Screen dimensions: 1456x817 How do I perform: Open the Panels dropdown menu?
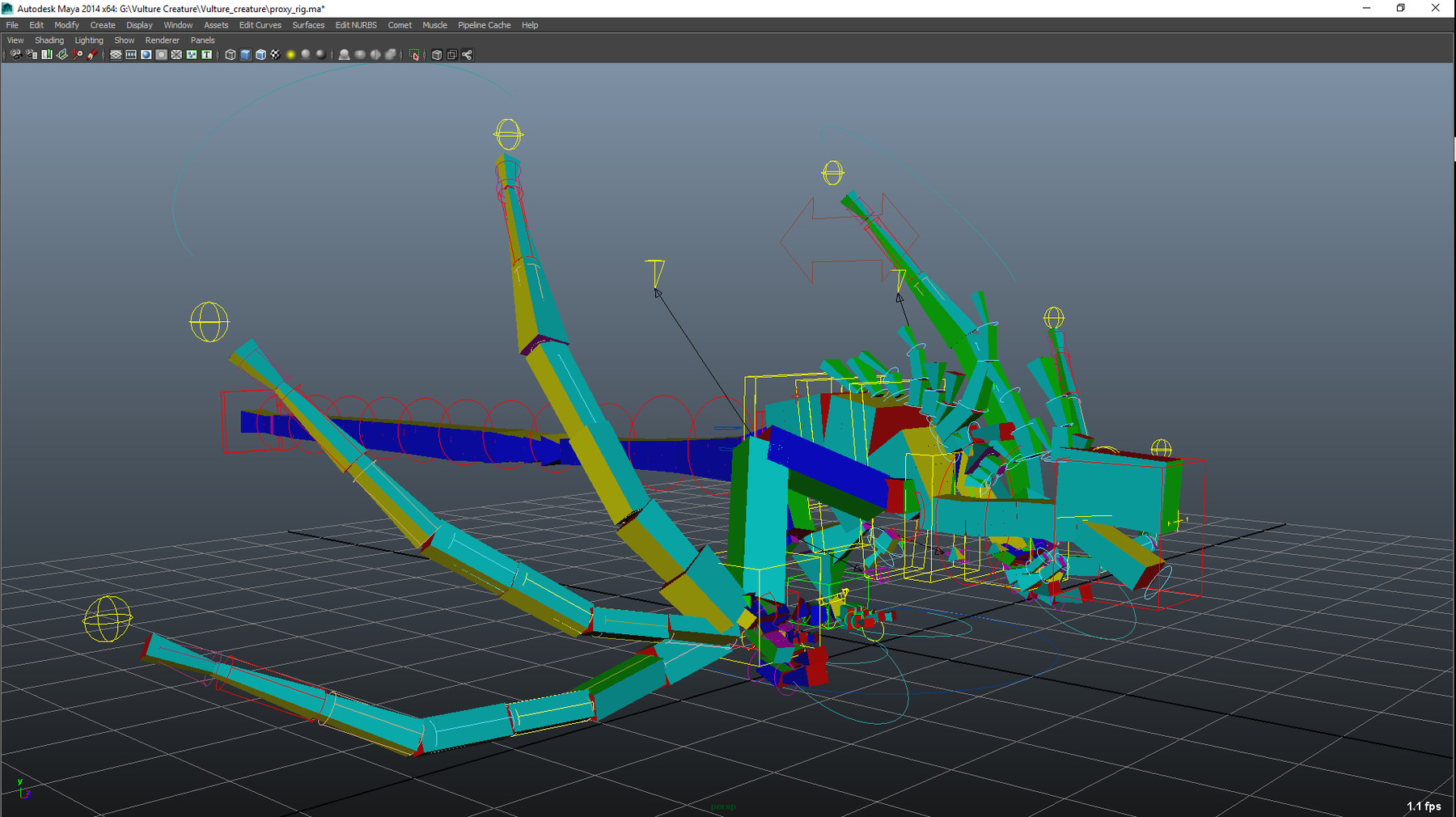pyautogui.click(x=202, y=40)
